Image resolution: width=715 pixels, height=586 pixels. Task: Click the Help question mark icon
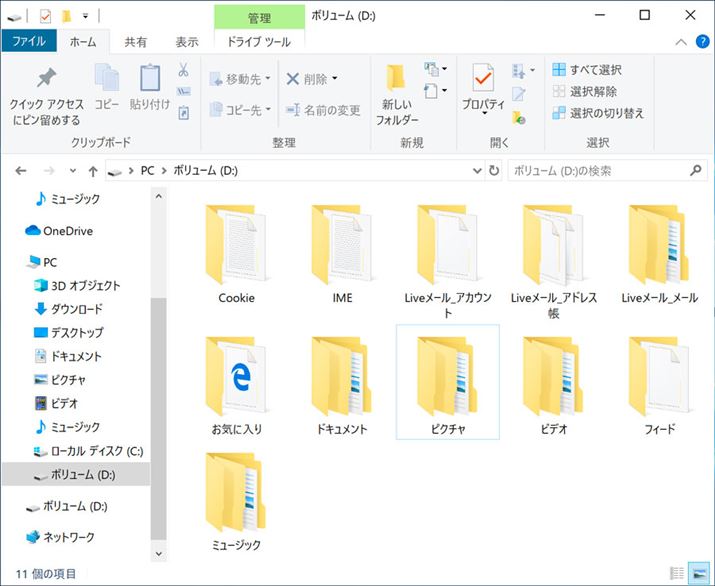(x=702, y=42)
